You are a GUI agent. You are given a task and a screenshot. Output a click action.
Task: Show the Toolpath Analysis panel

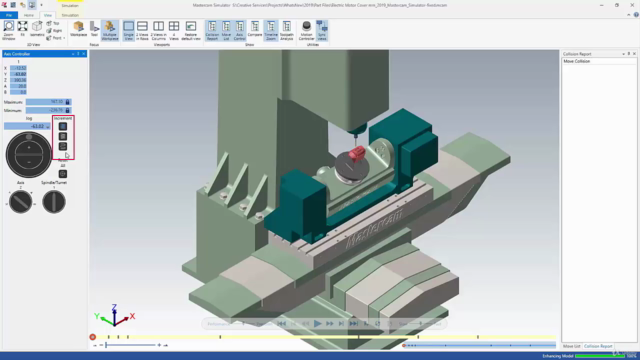[287, 30]
